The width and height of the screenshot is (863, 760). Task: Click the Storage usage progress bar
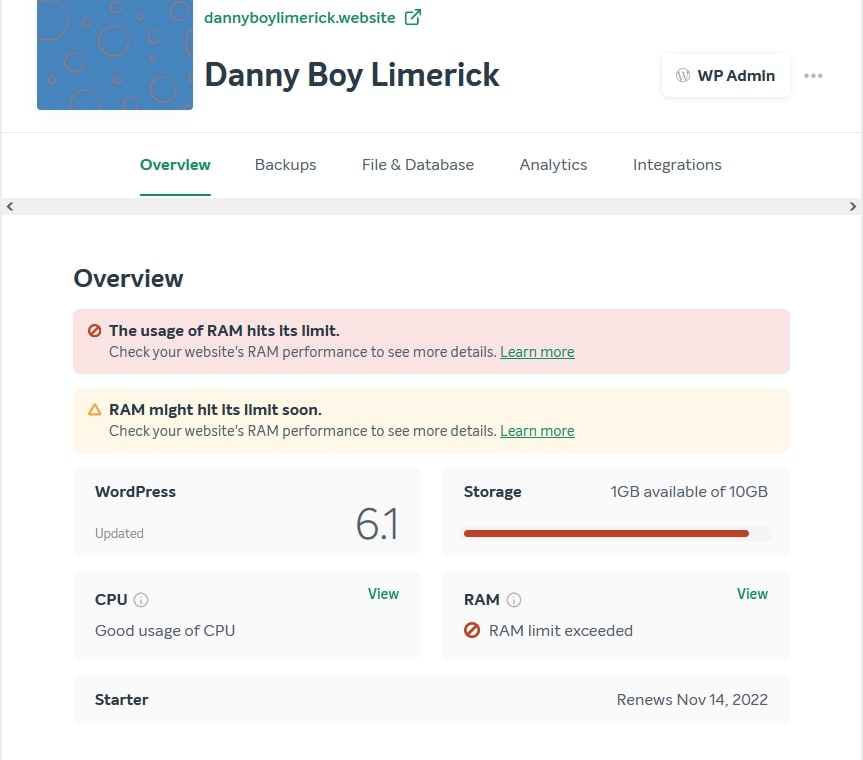617,533
